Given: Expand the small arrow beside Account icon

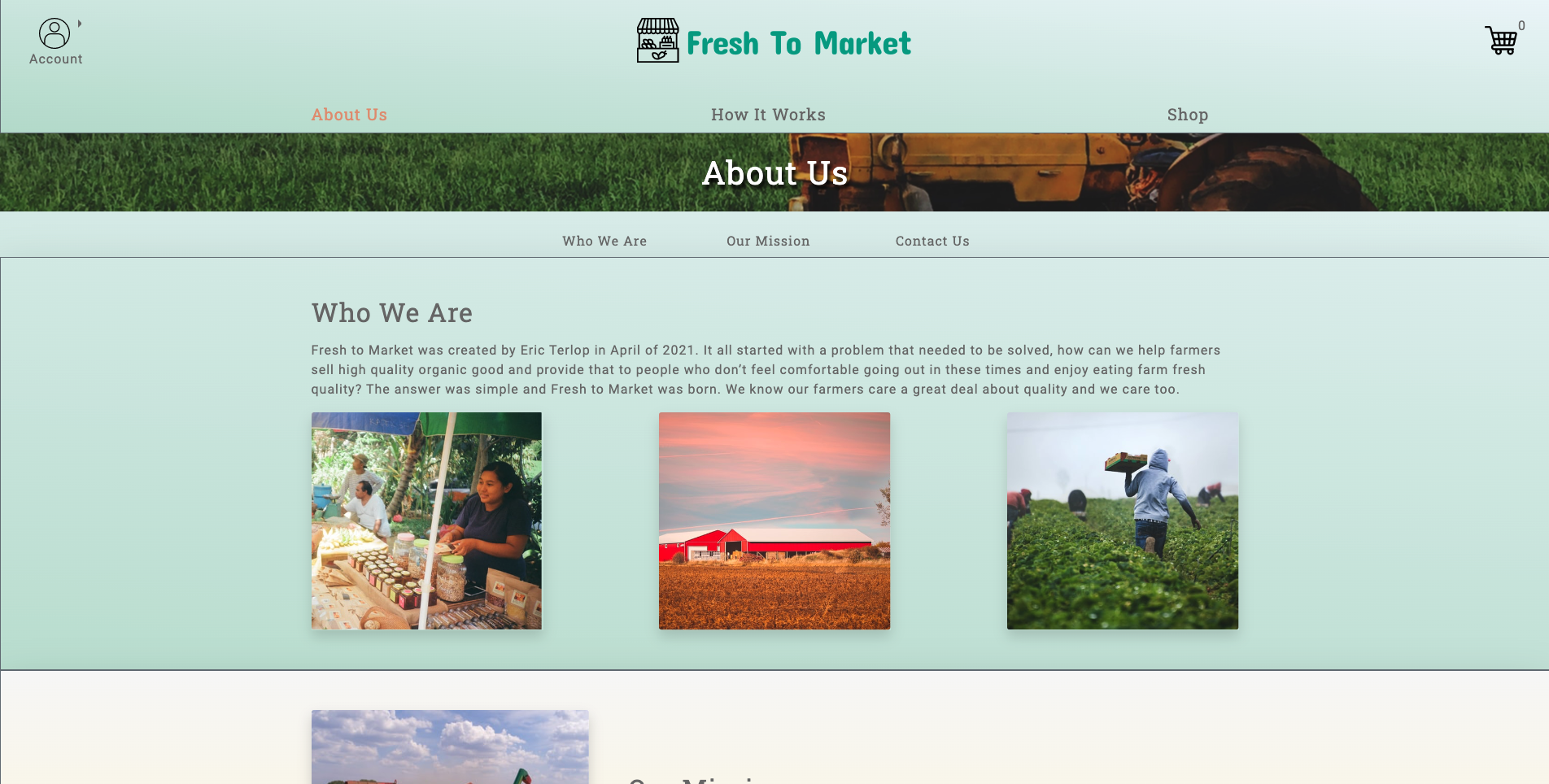Looking at the screenshot, I should coord(80,24).
